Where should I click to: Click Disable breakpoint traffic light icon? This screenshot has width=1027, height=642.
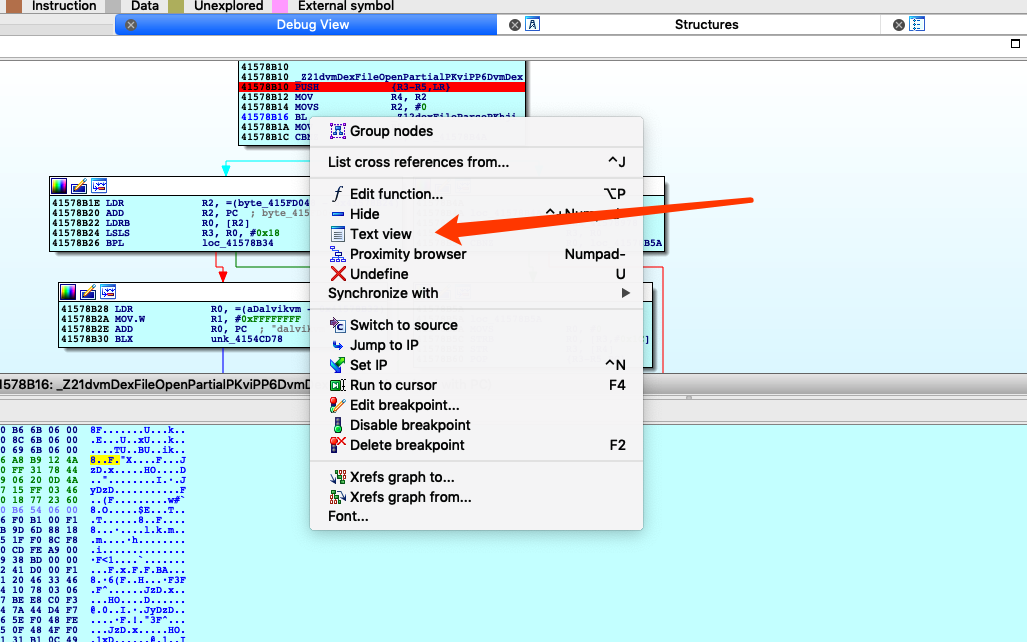click(337, 425)
